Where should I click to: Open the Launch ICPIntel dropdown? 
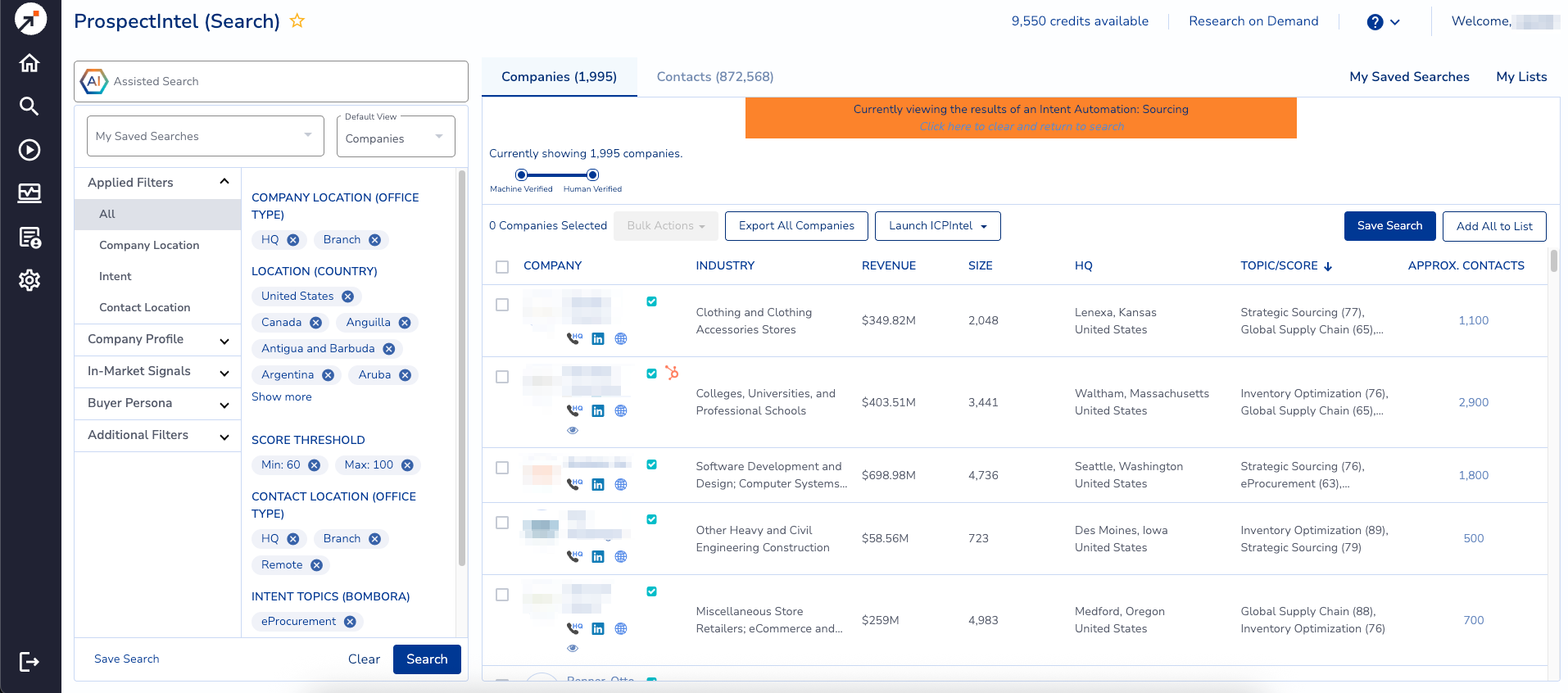[938, 226]
